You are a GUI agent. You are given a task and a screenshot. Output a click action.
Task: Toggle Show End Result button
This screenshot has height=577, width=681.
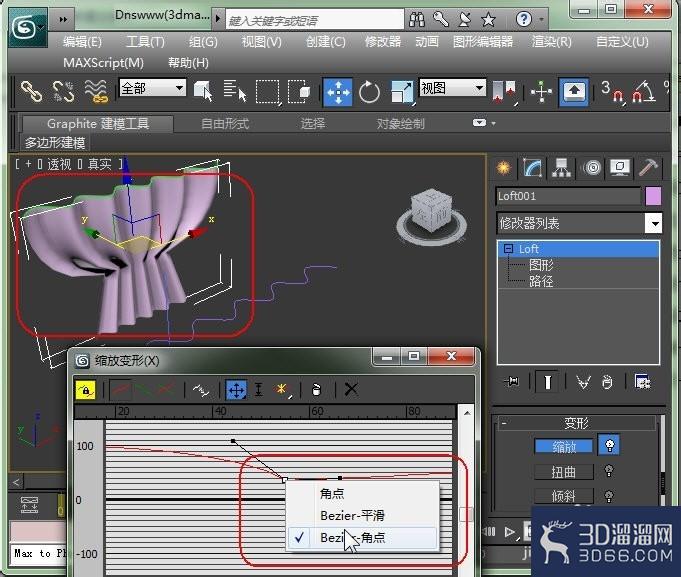pyautogui.click(x=548, y=382)
